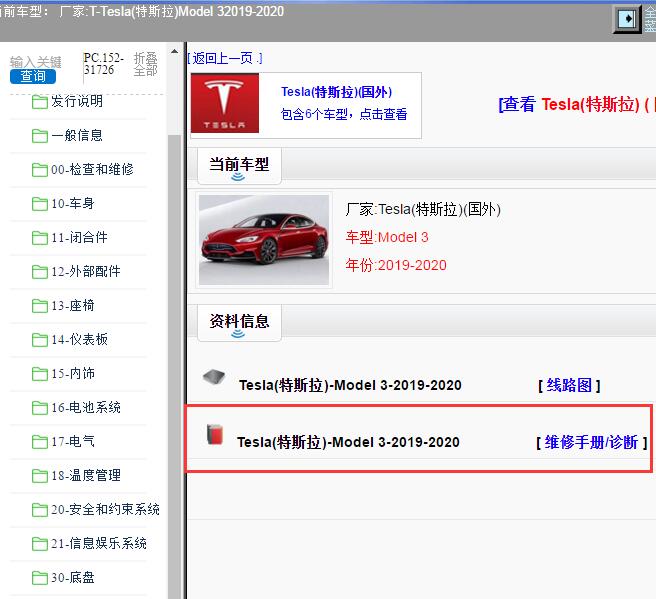
Task: Click the 车型:Model 3 text
Action: click(x=387, y=237)
